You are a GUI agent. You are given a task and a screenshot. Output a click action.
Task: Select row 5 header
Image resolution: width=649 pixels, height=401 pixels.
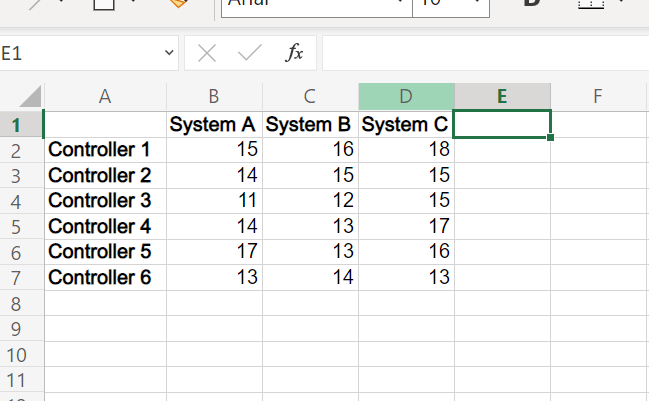pyautogui.click(x=22, y=227)
